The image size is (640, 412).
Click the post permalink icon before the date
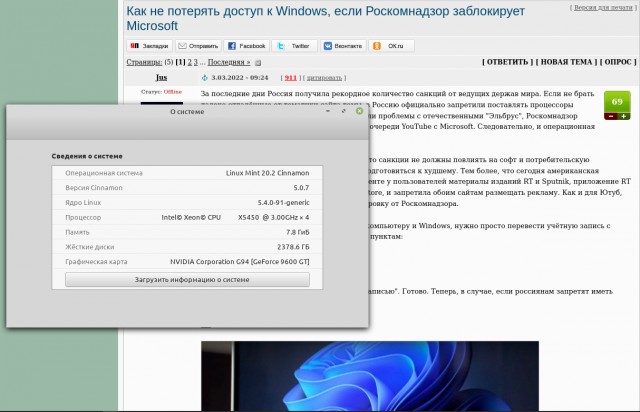tap(204, 78)
